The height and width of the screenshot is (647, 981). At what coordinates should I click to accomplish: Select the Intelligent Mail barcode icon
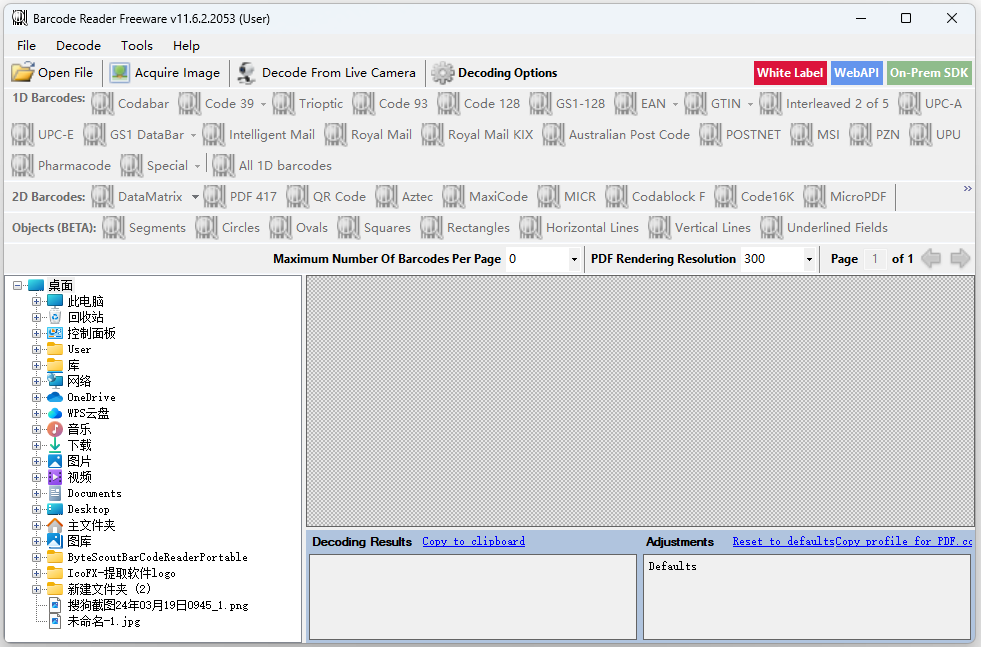coord(213,135)
